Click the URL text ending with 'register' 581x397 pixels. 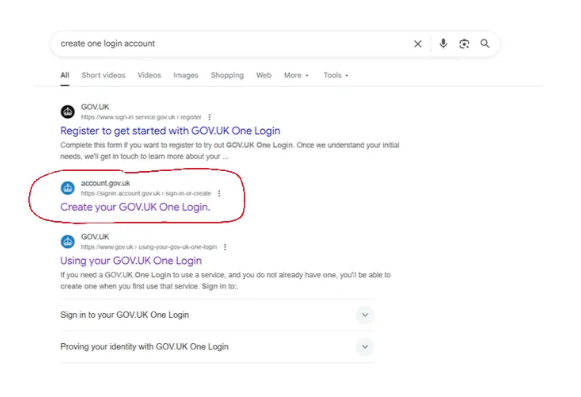pyautogui.click(x=141, y=117)
